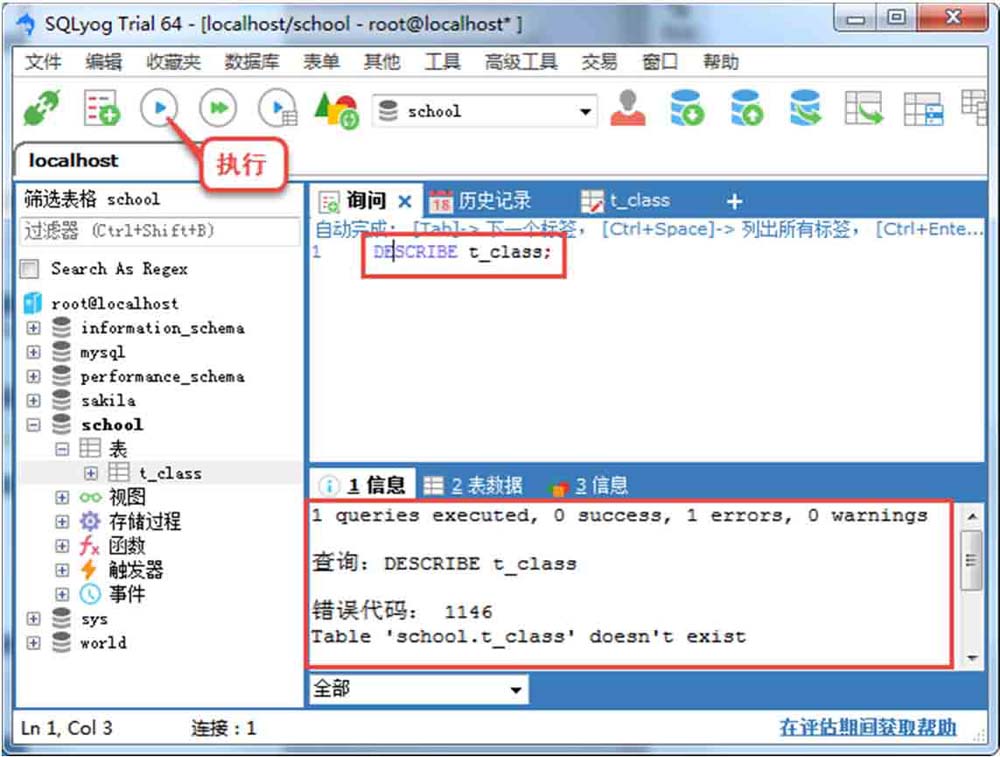
Task: Expand performance_schema database node
Action: click(33, 376)
